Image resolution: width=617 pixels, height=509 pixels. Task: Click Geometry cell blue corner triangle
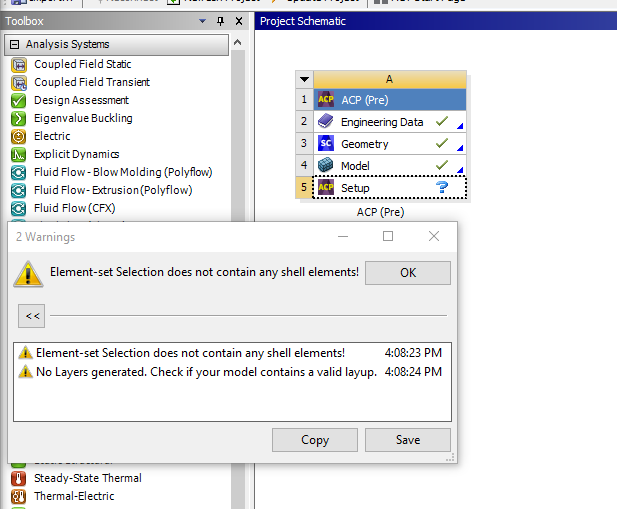460,148
